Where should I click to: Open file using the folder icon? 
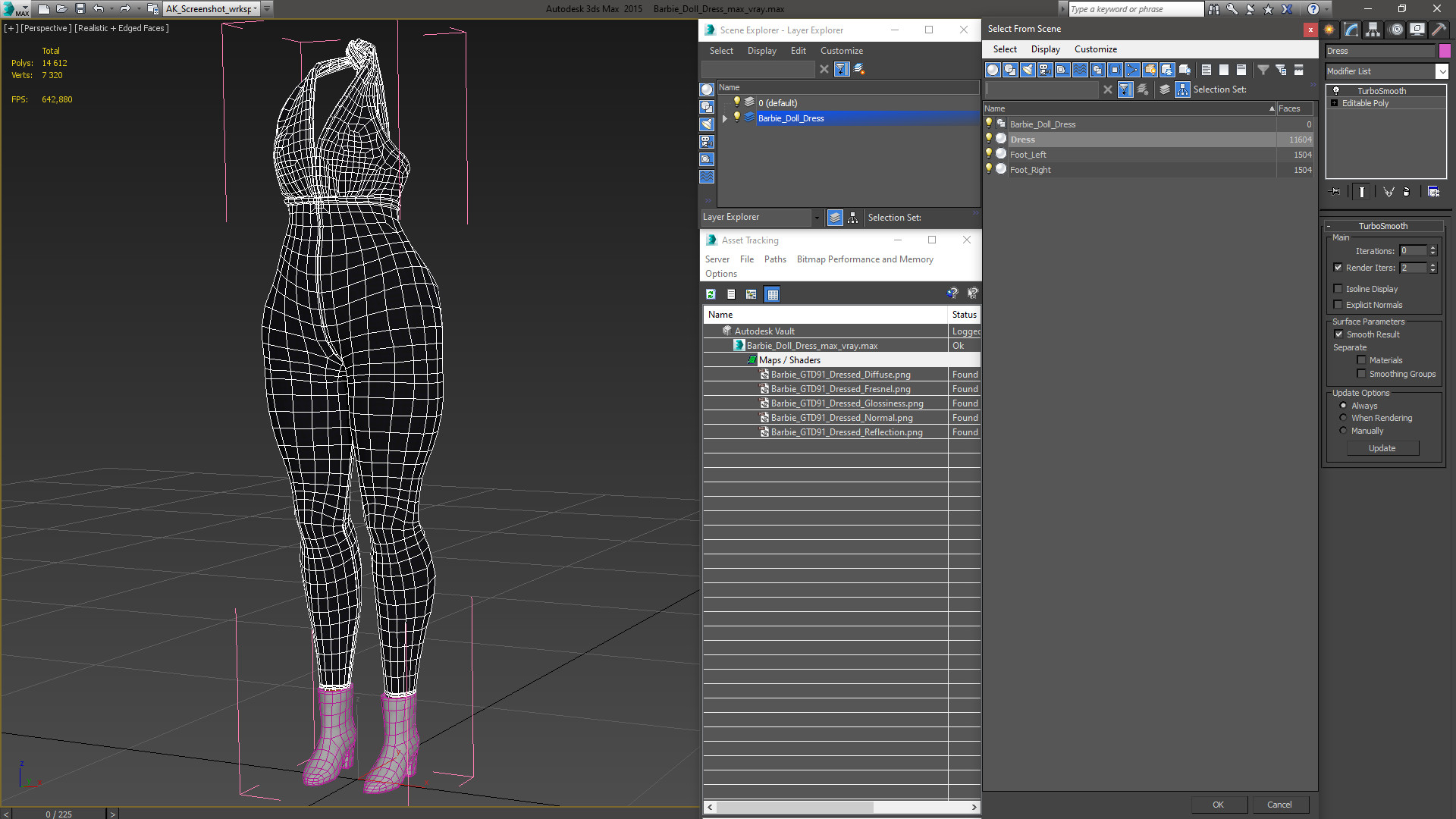62,9
